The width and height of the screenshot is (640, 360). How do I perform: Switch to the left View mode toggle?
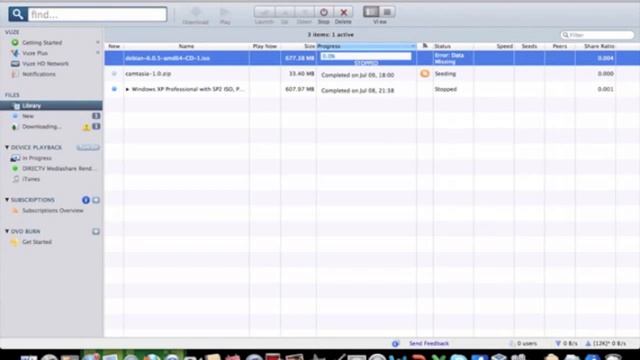[x=371, y=12]
